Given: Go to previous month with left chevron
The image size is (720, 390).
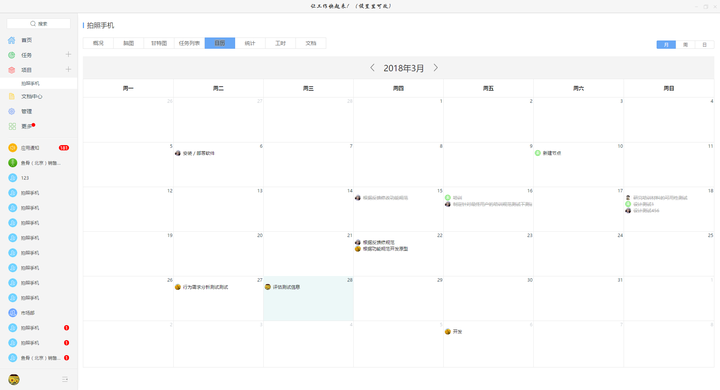Looking at the screenshot, I should 372,68.
